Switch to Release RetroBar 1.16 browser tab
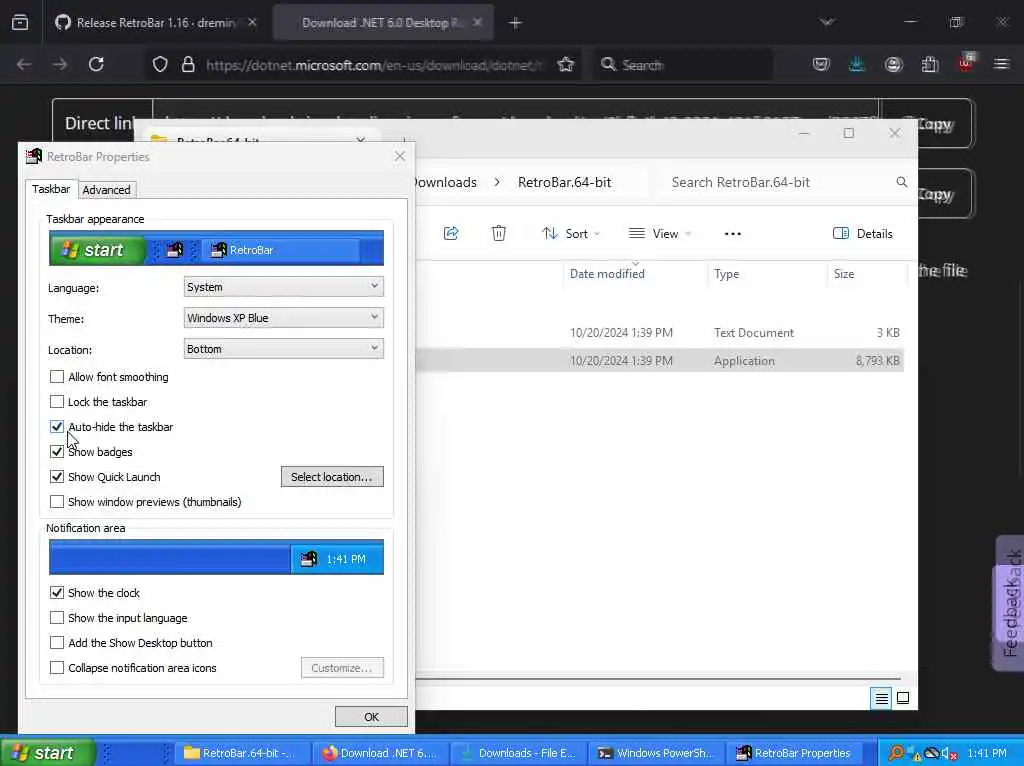The image size is (1024, 766). click(x=157, y=23)
